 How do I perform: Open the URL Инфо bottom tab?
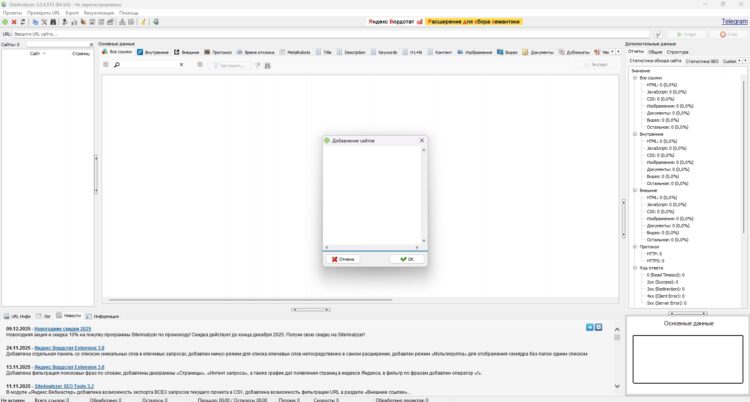coord(17,316)
